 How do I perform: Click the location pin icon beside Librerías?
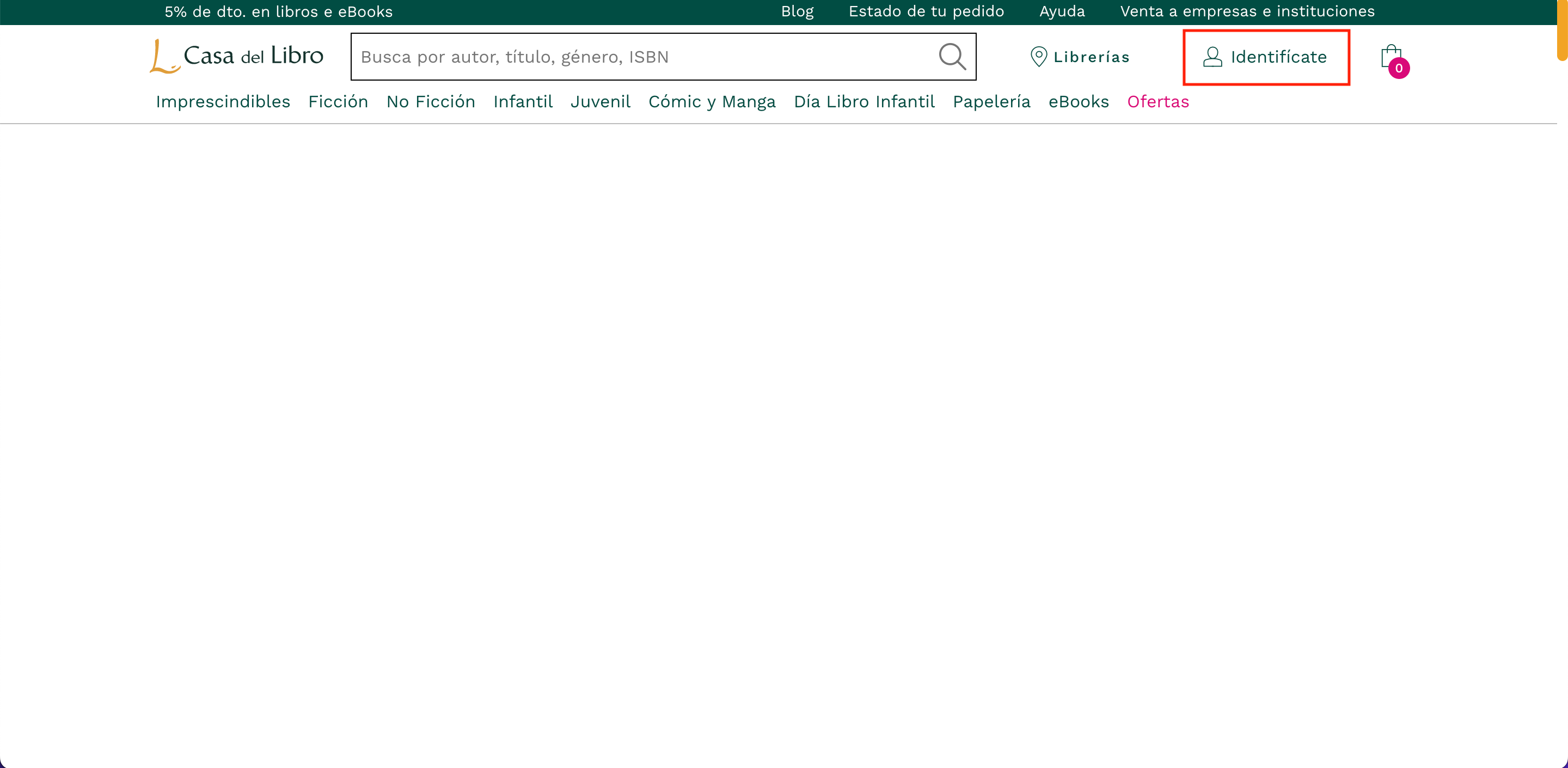pyautogui.click(x=1038, y=57)
